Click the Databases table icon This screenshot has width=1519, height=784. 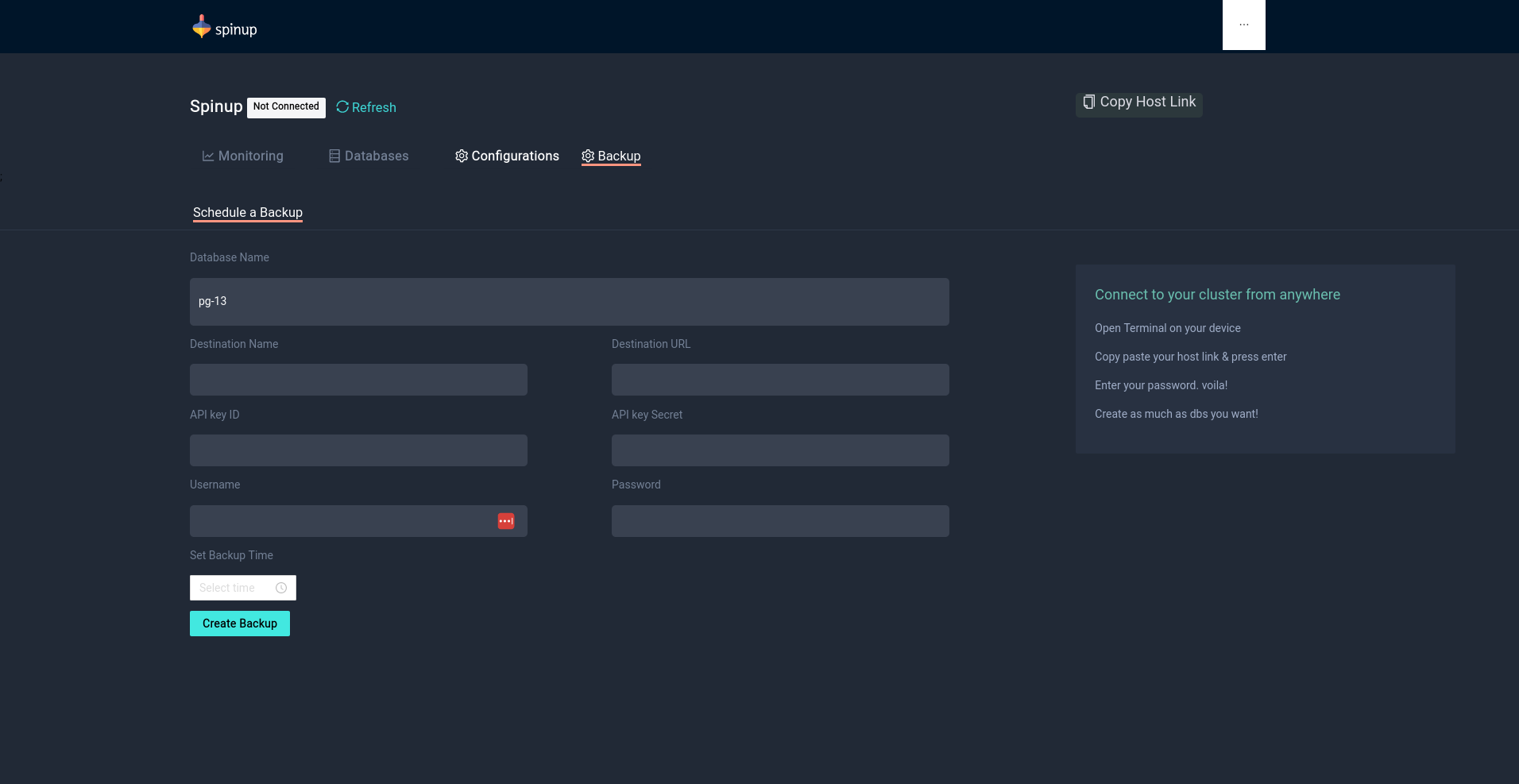pyautogui.click(x=334, y=156)
